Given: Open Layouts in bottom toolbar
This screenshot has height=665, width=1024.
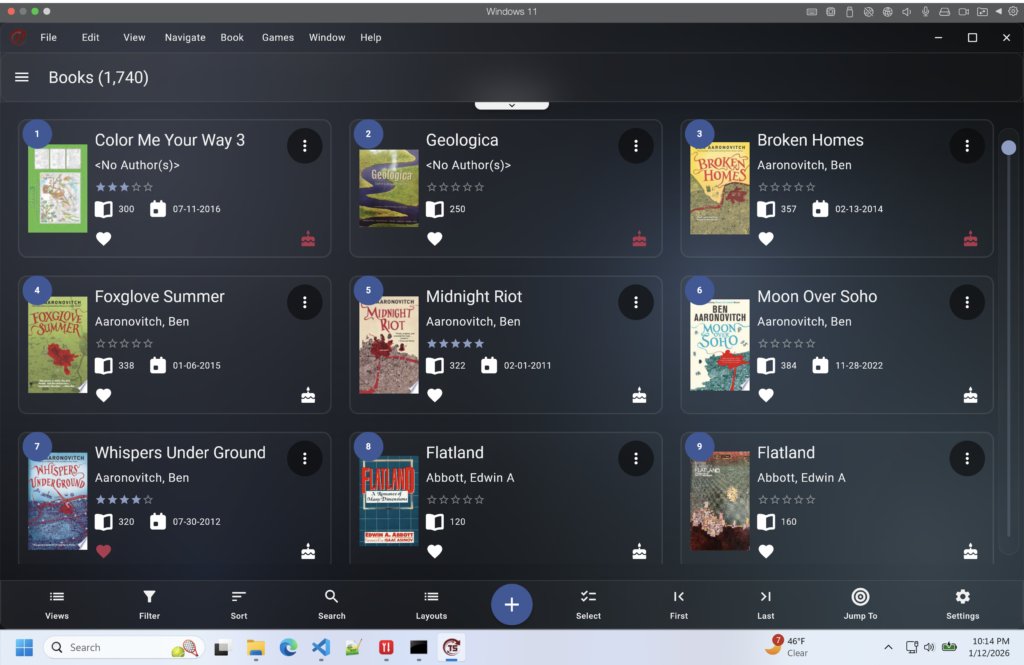Looking at the screenshot, I should pyautogui.click(x=431, y=604).
